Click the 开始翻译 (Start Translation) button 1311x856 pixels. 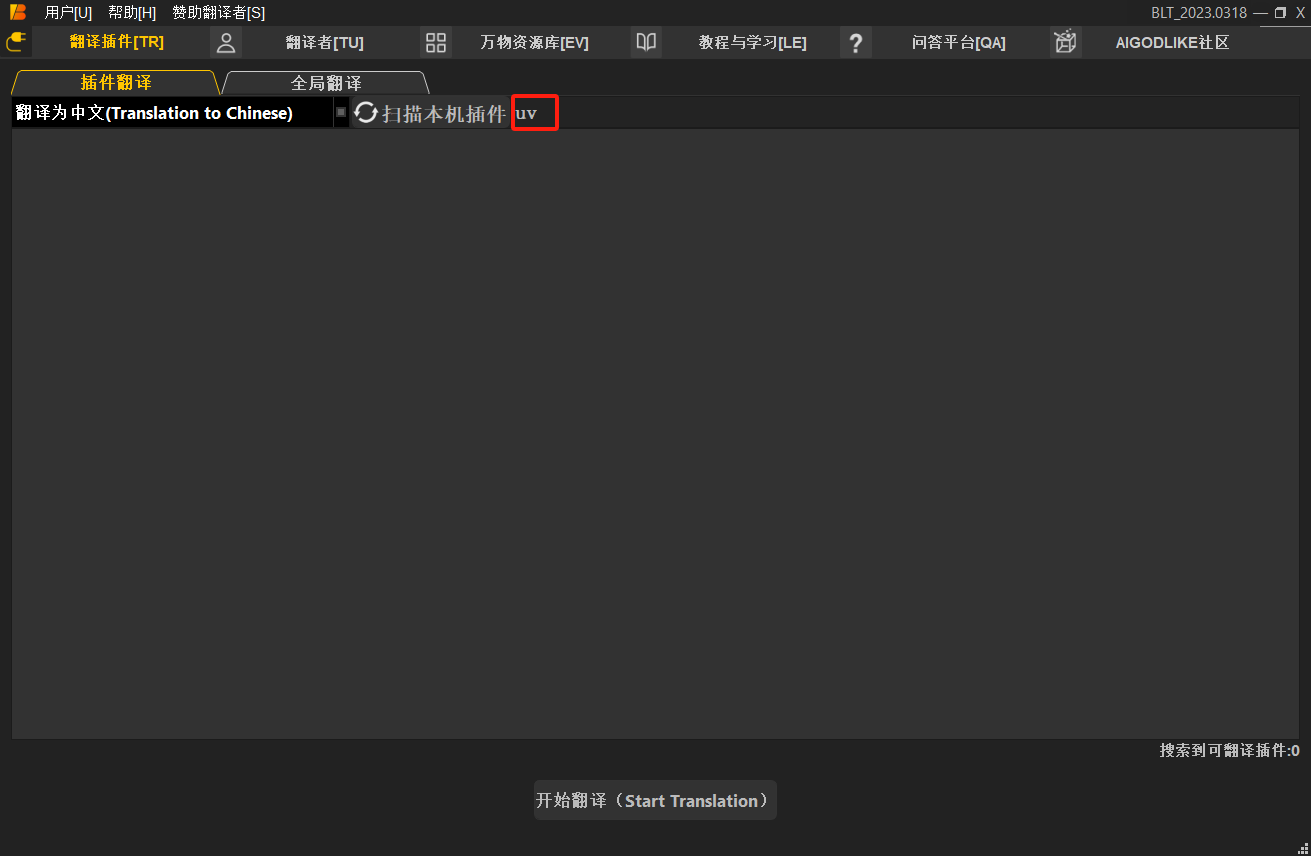coord(655,801)
